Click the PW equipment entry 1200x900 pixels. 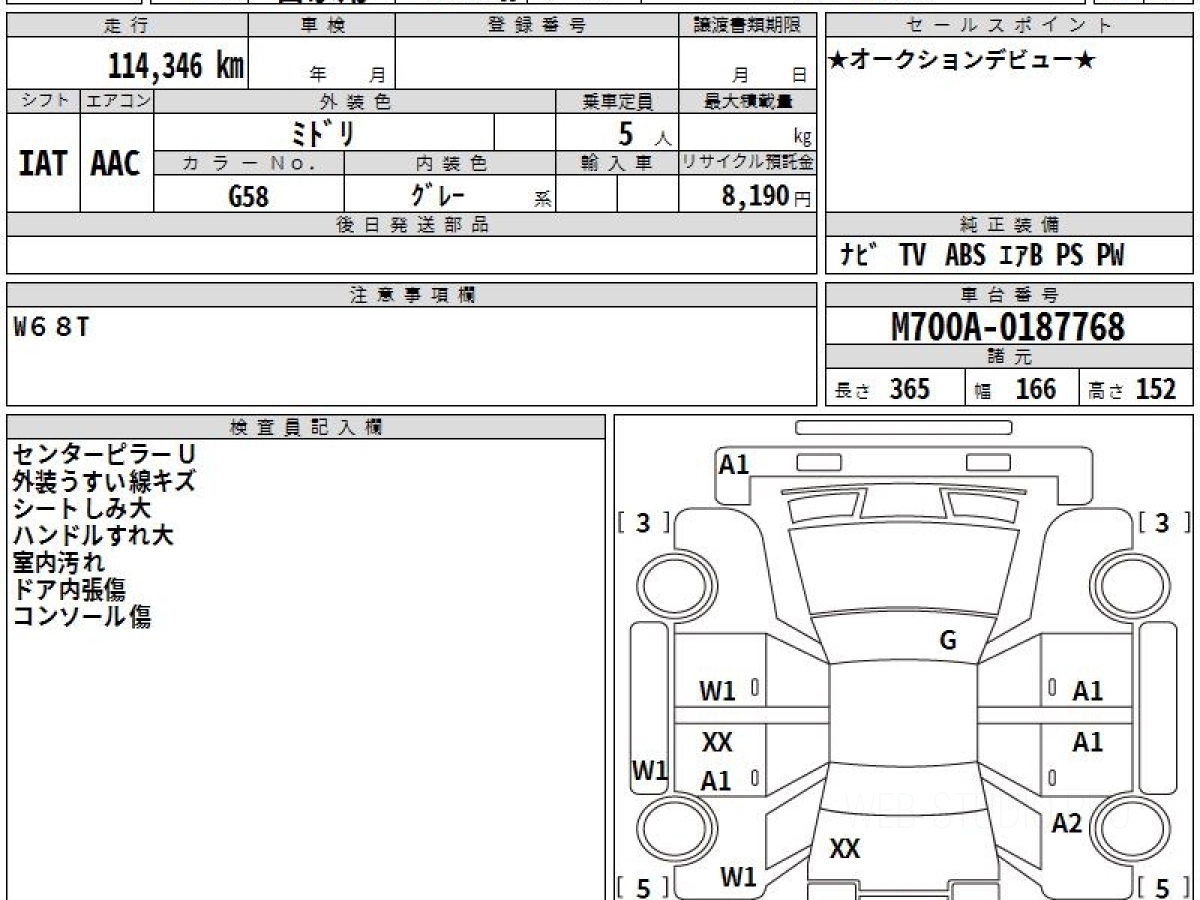click(1110, 256)
